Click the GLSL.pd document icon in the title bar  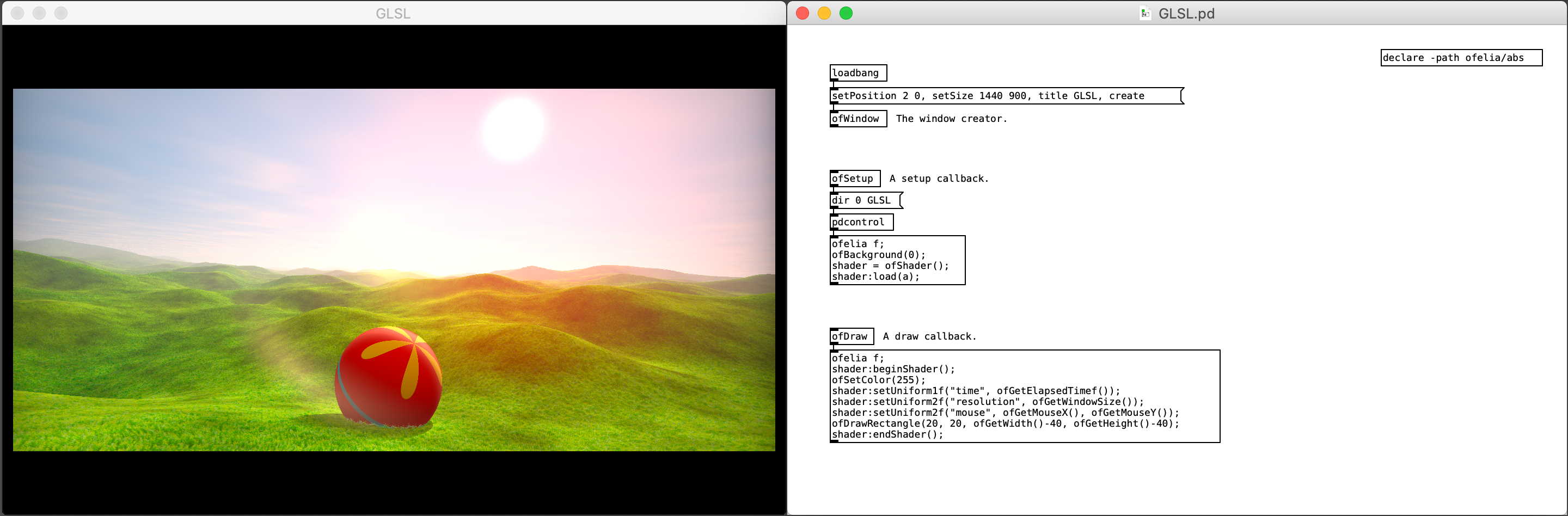1145,14
